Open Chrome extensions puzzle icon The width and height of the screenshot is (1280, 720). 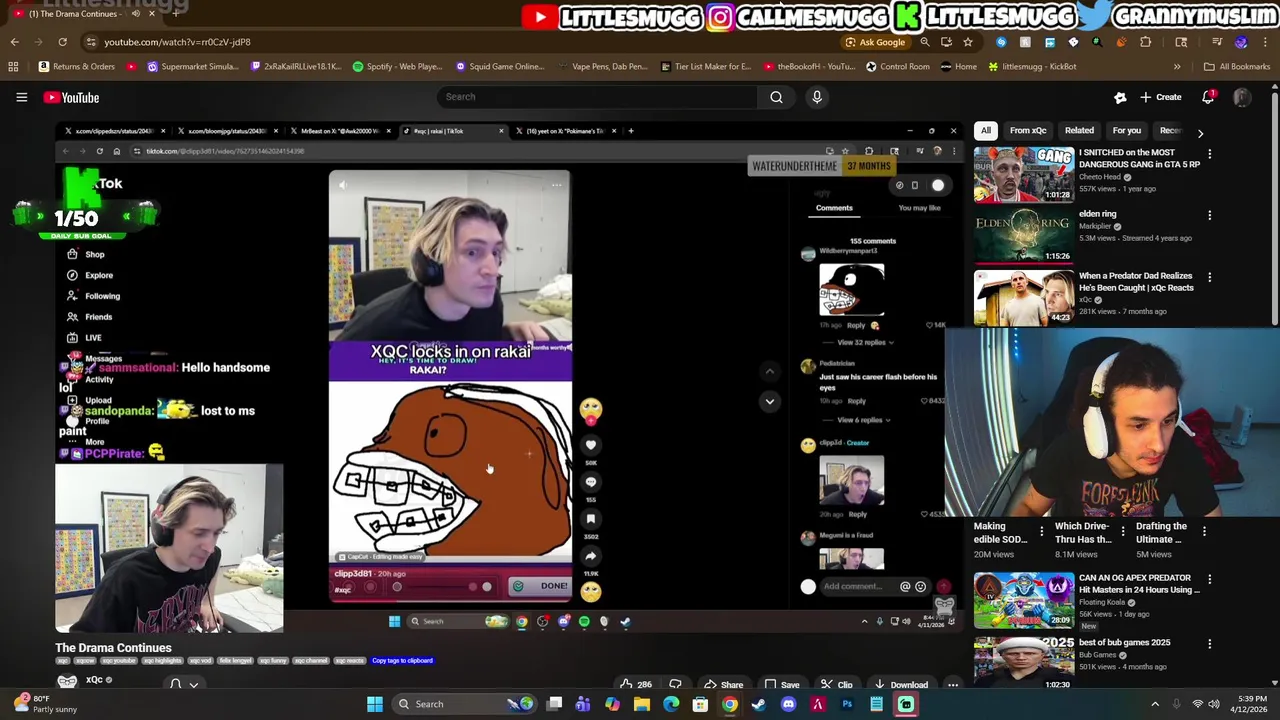tap(1146, 42)
